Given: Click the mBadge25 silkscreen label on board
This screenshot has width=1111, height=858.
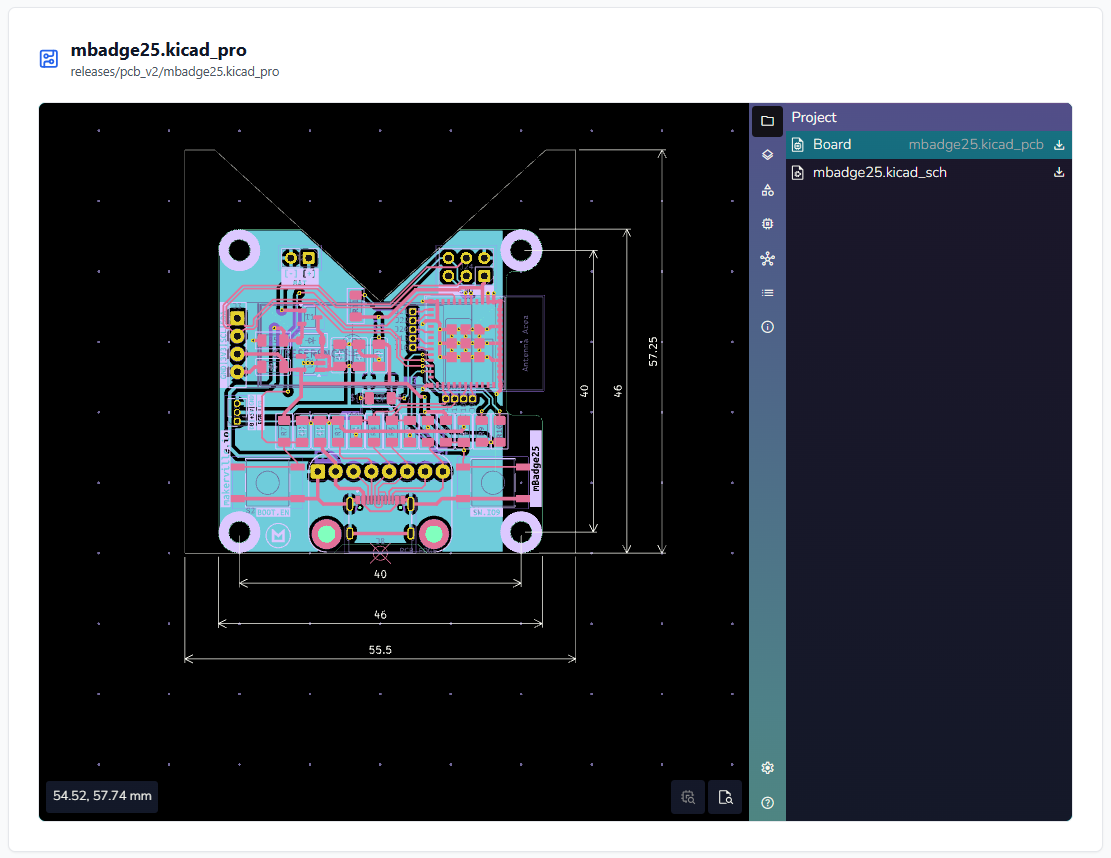Looking at the screenshot, I should click(x=535, y=469).
